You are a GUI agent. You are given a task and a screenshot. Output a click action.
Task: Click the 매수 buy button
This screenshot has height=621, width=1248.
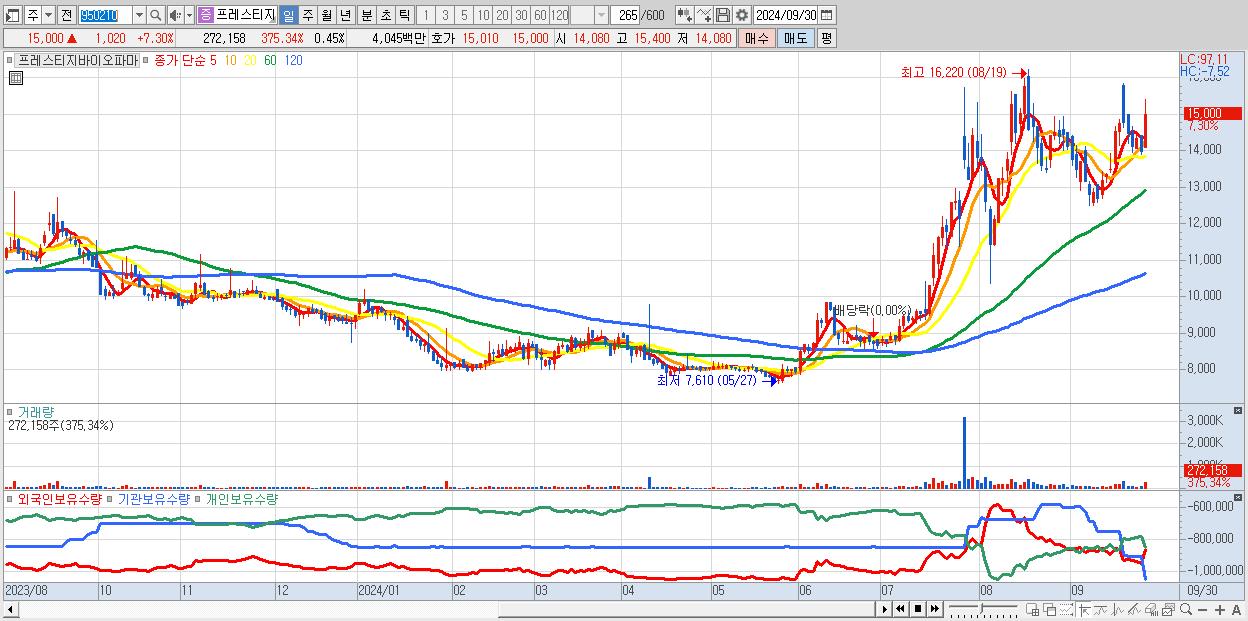(x=757, y=38)
